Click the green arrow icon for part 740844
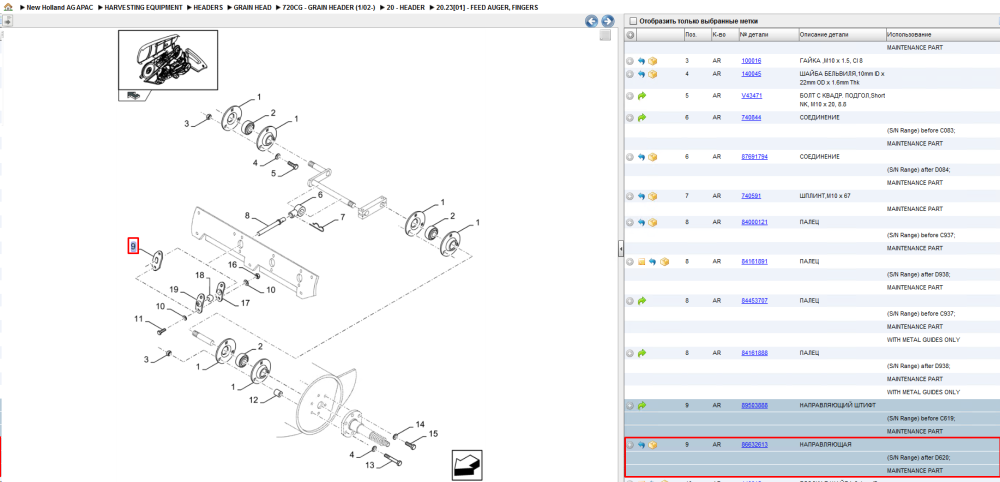 (642, 118)
